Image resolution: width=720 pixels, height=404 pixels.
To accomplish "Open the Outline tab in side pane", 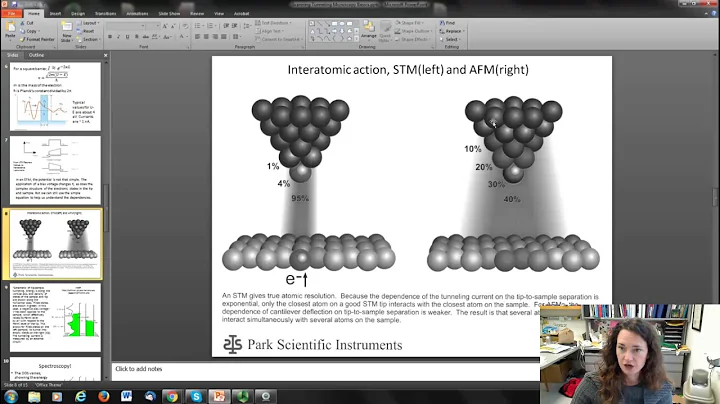I will pyautogui.click(x=36, y=55).
